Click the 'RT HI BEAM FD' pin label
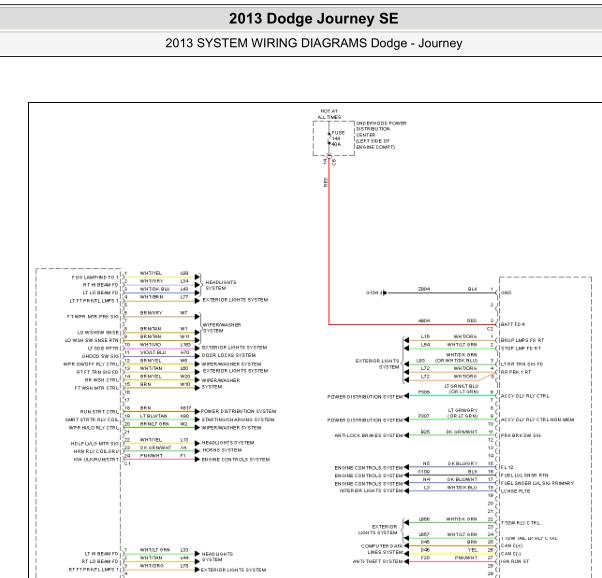This screenshot has height=578, width=602. [101, 285]
